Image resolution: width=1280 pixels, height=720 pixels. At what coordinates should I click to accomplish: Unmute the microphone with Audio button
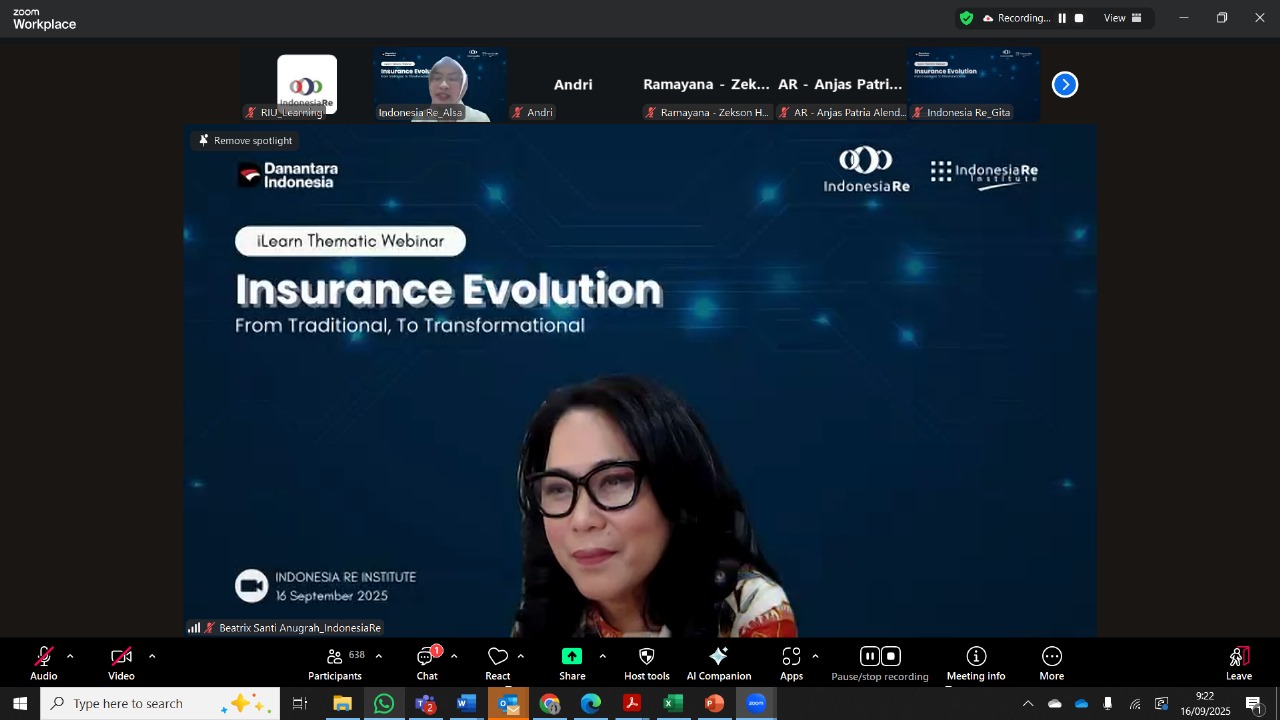point(44,662)
